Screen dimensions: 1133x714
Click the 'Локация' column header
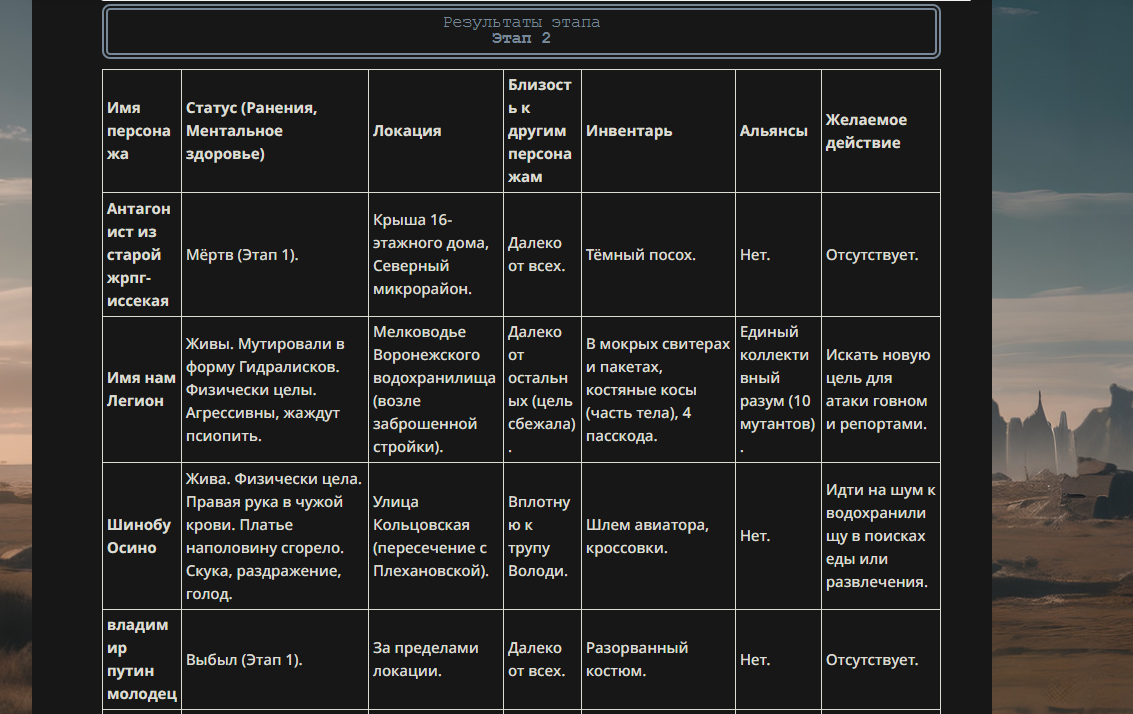[436, 131]
